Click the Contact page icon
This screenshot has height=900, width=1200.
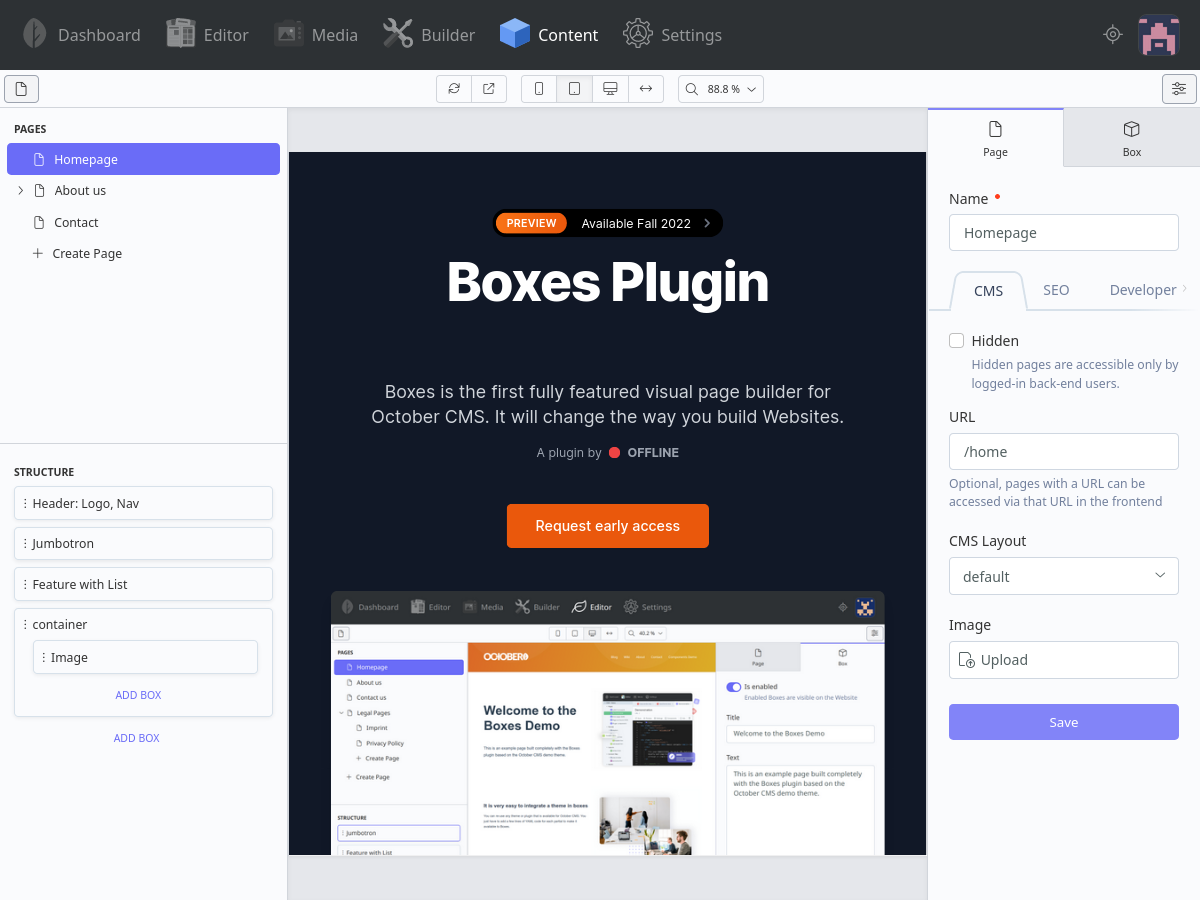[39, 222]
